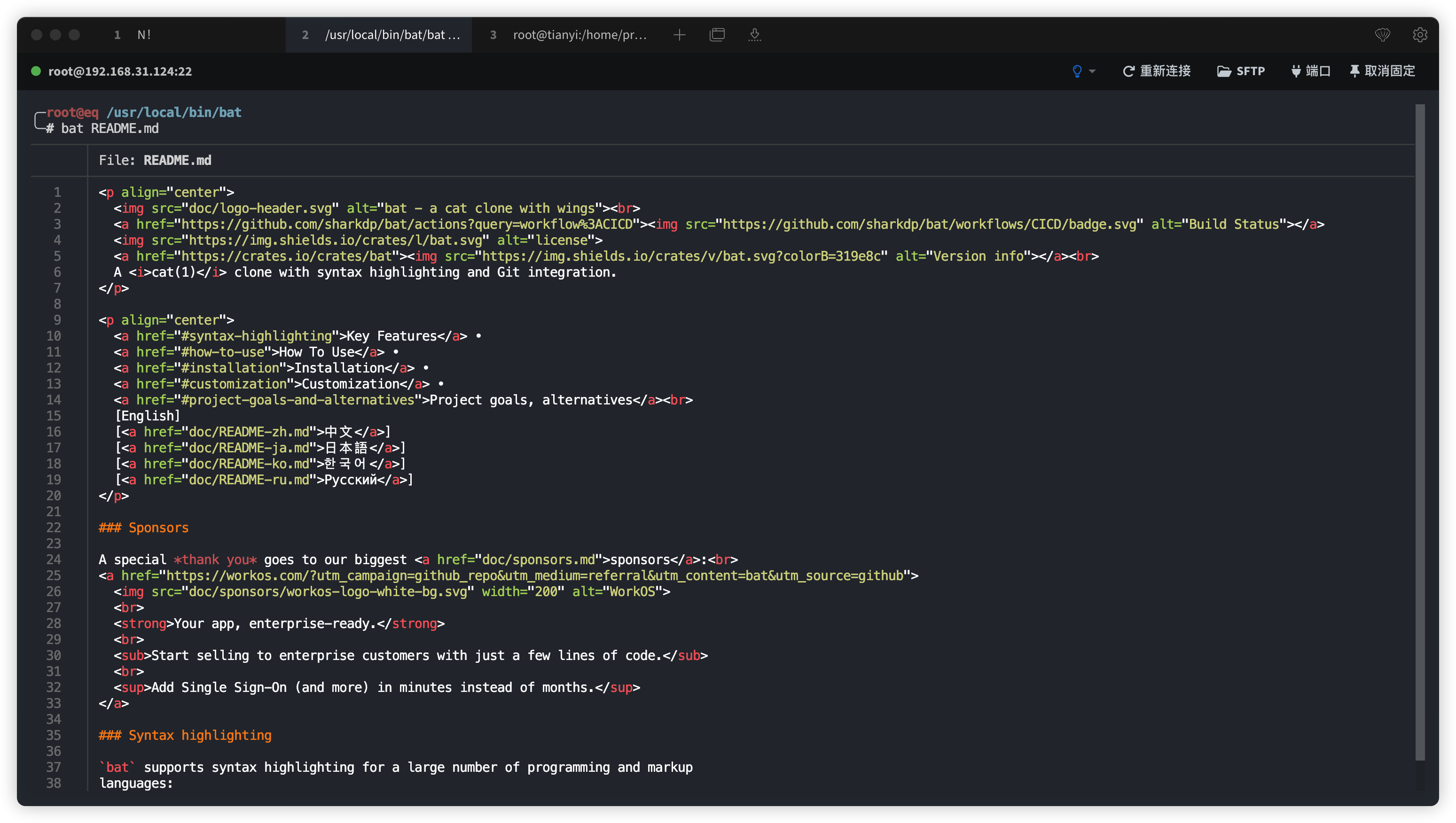This screenshot has height=823, width=1456.
Task: Expand the lightbulb dropdown arrow
Action: point(1092,71)
